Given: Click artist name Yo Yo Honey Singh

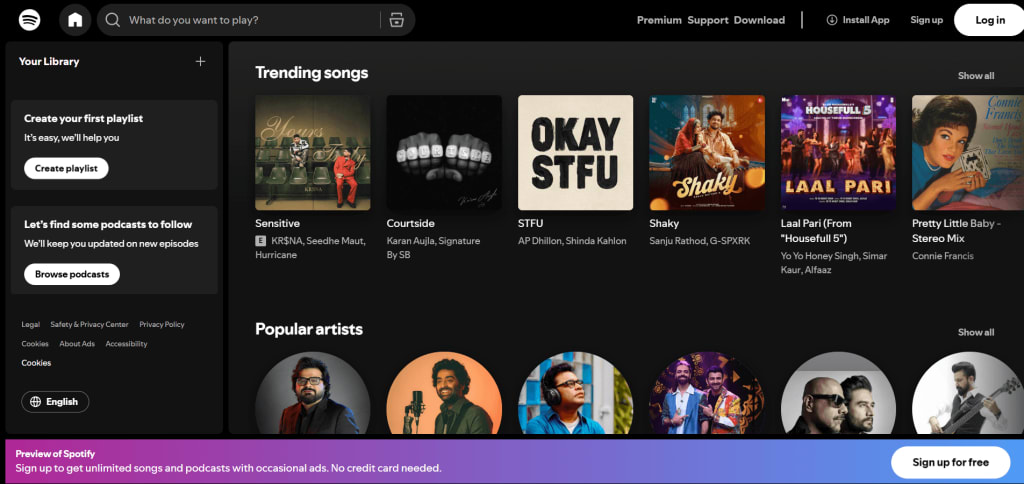Looking at the screenshot, I should click(820, 256).
